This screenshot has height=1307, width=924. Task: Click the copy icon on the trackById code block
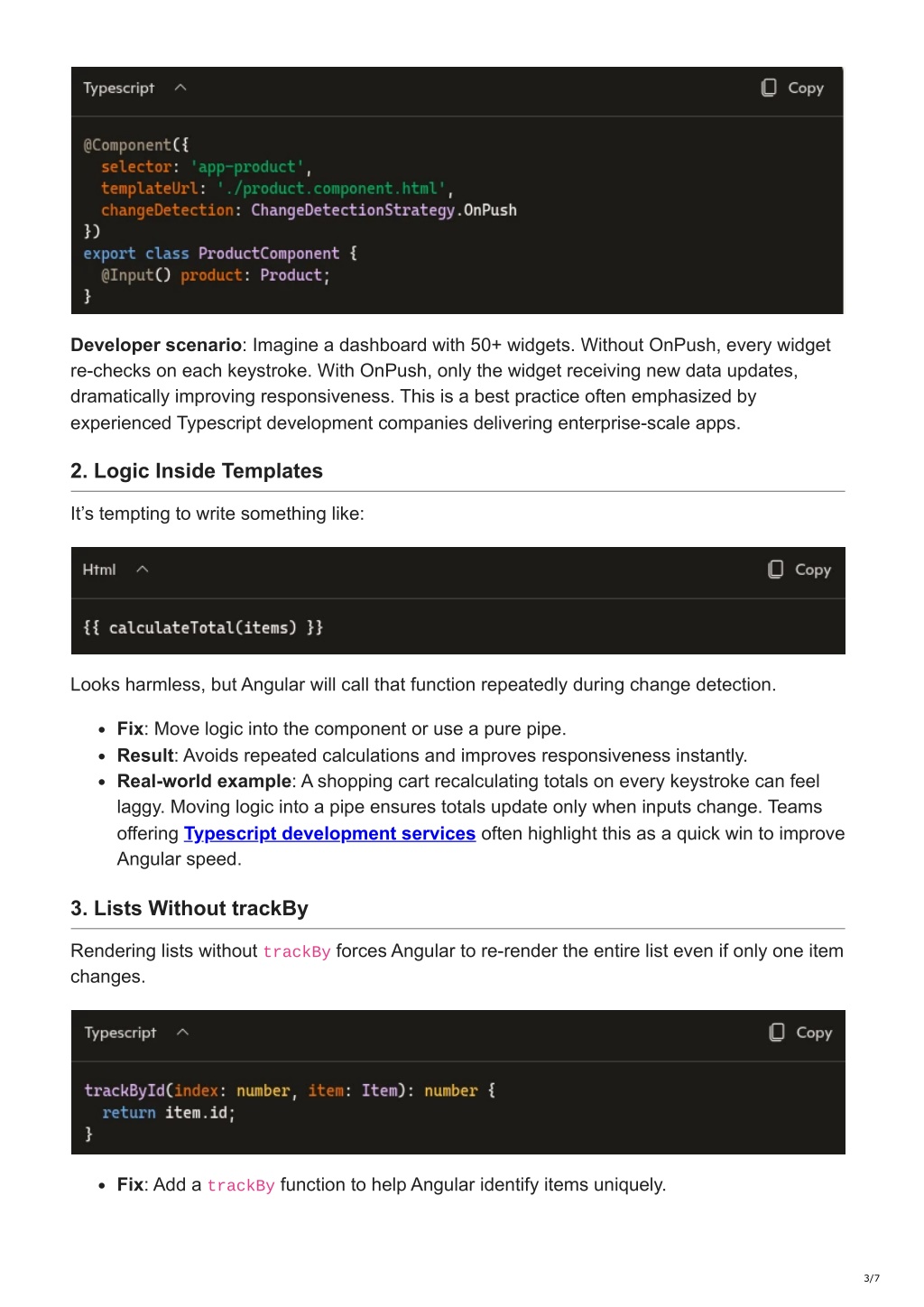coord(777,1032)
